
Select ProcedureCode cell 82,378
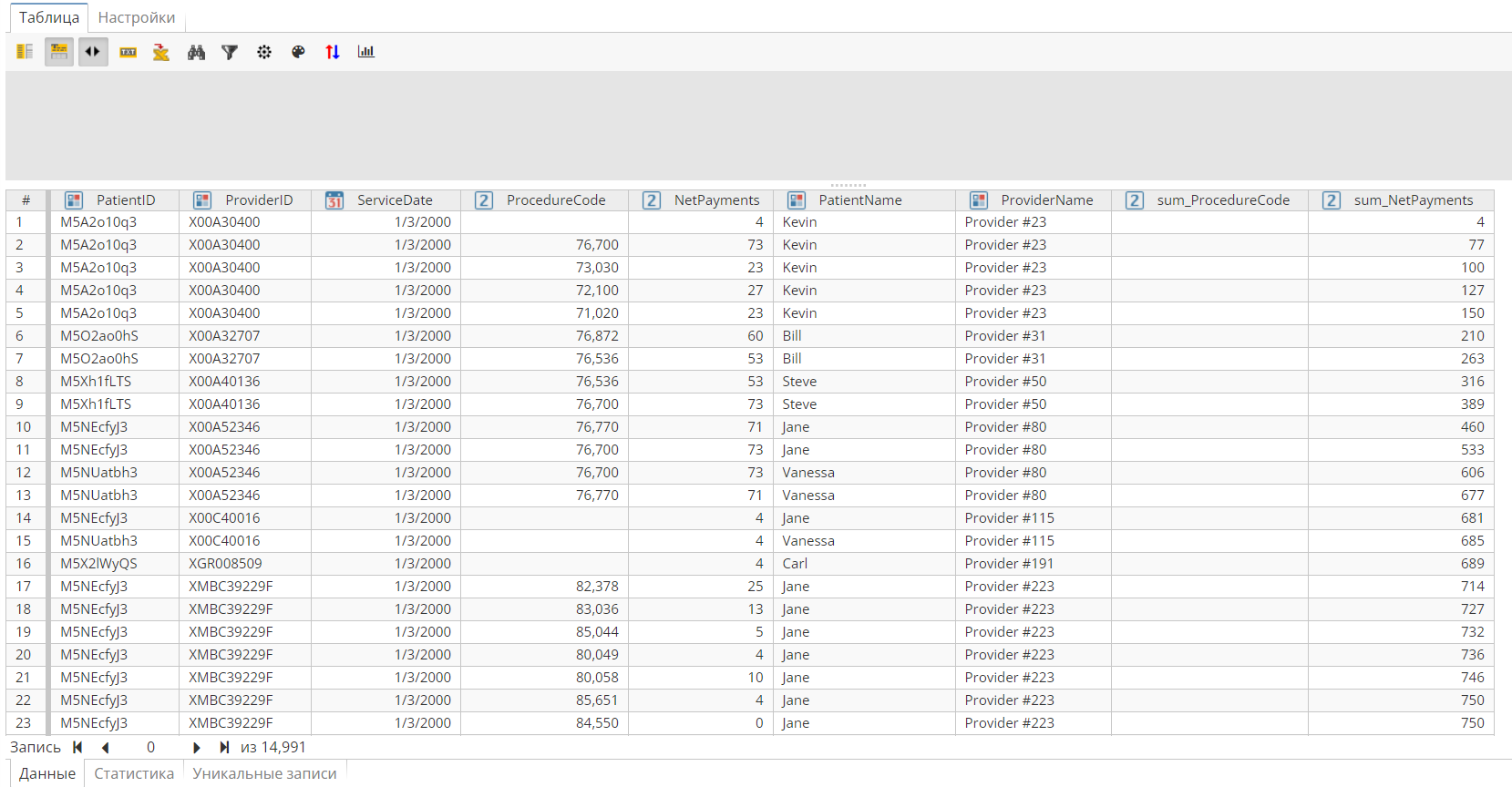click(x=545, y=587)
